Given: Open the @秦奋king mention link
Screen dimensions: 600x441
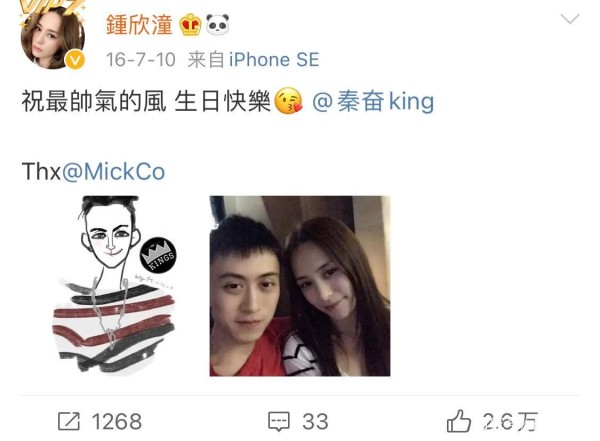Looking at the screenshot, I should click(x=373, y=101).
